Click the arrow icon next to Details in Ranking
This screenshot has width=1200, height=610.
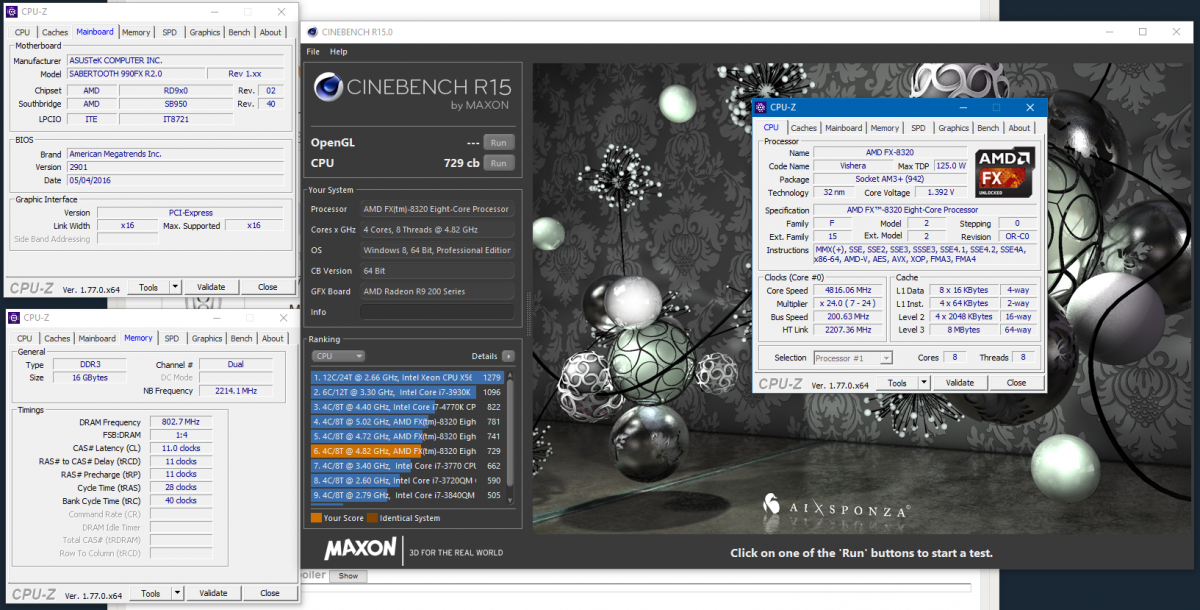coord(508,356)
